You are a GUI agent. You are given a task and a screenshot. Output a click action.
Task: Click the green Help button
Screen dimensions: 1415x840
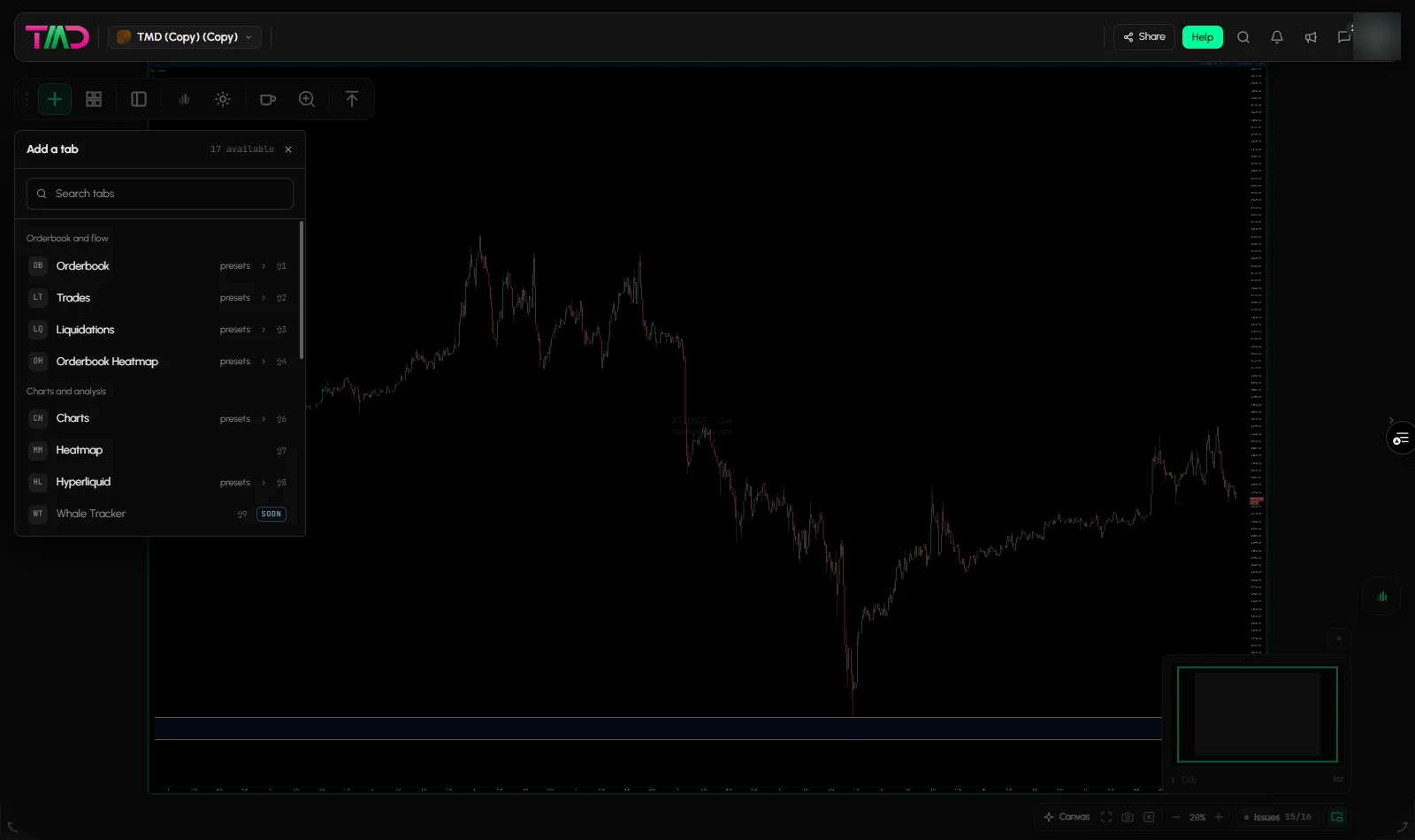click(1203, 37)
